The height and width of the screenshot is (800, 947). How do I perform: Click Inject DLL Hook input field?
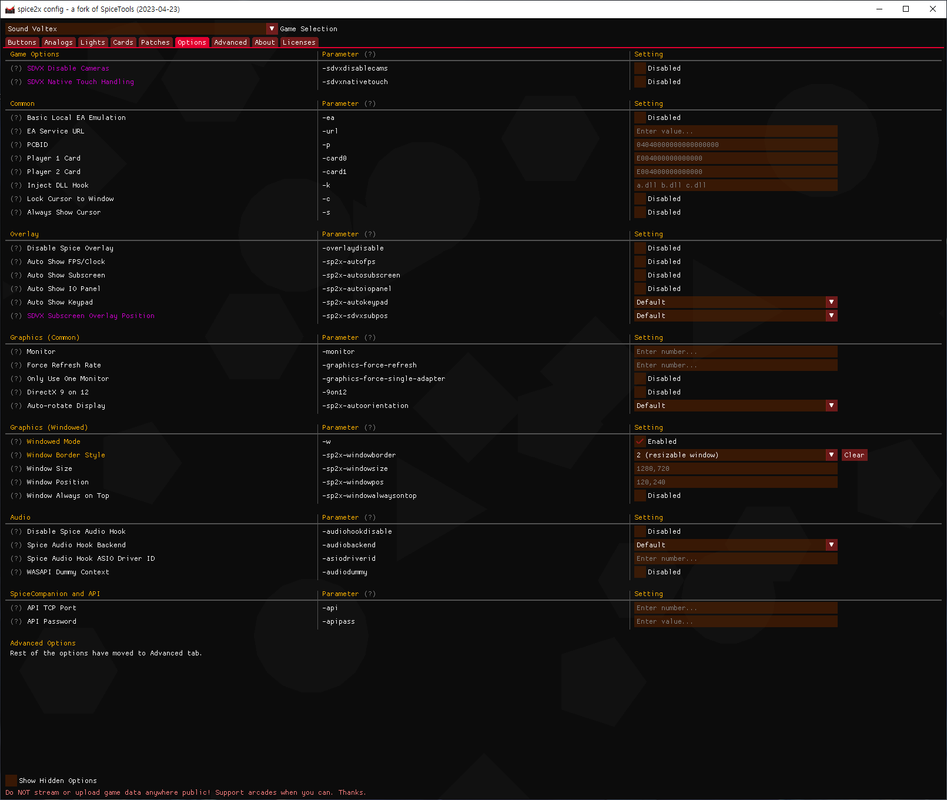[x=736, y=185]
